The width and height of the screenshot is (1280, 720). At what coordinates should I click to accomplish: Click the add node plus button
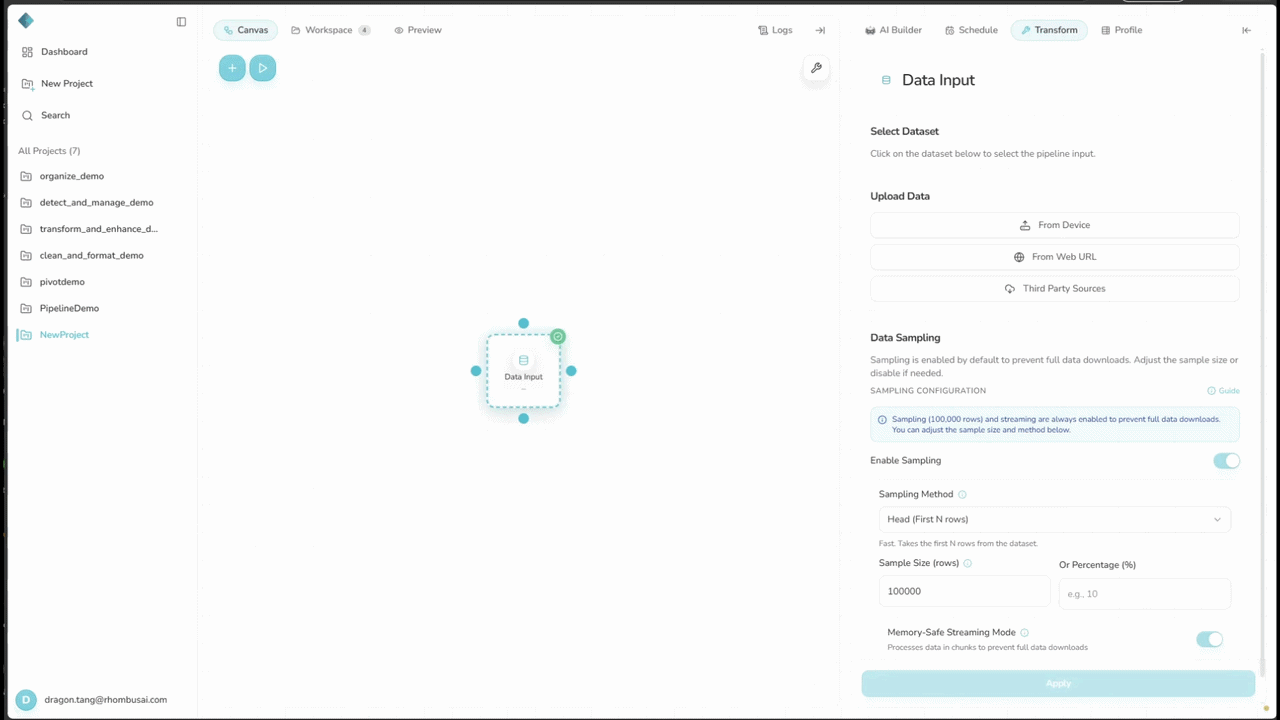(232, 68)
